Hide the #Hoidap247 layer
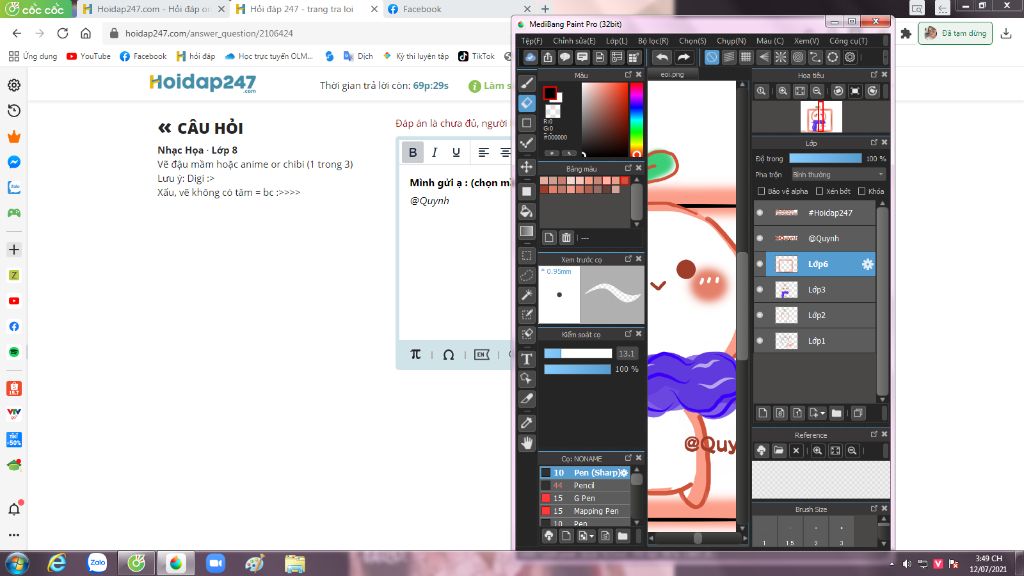Screen dimensions: 1024x576 pyautogui.click(x=760, y=213)
